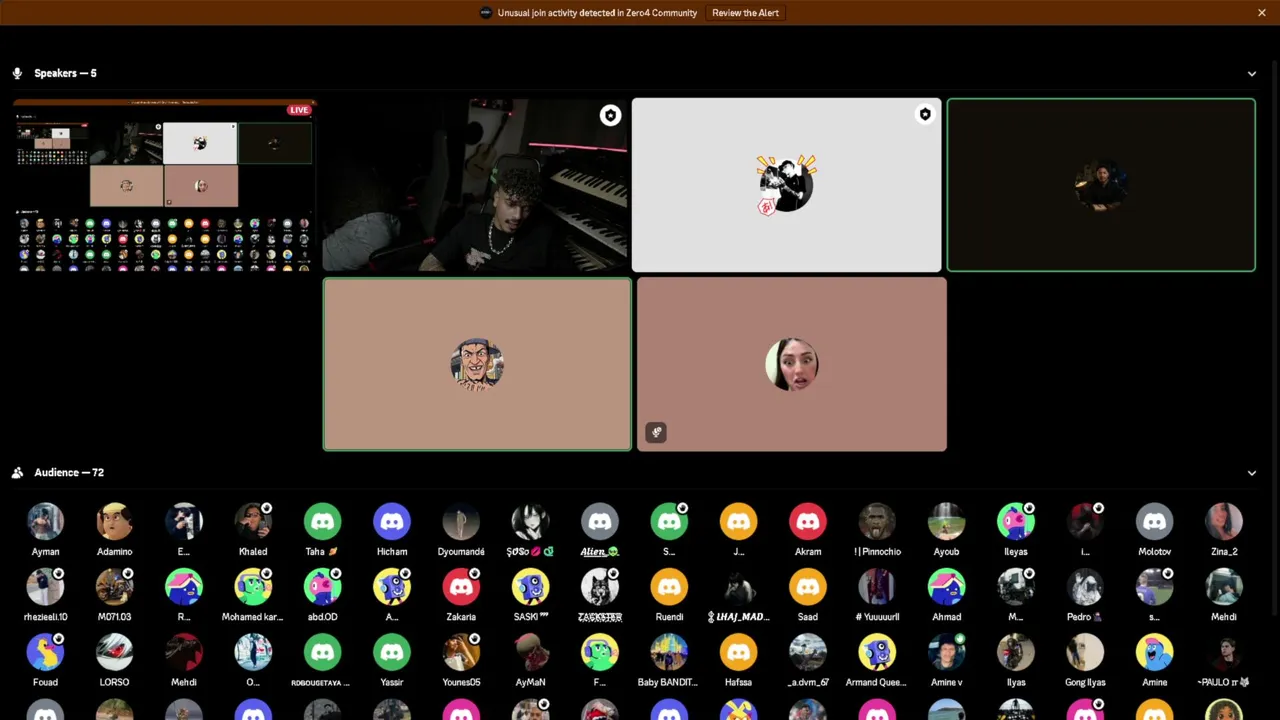
Task: Click Ruendi's orange Discord avatar
Action: (669, 587)
